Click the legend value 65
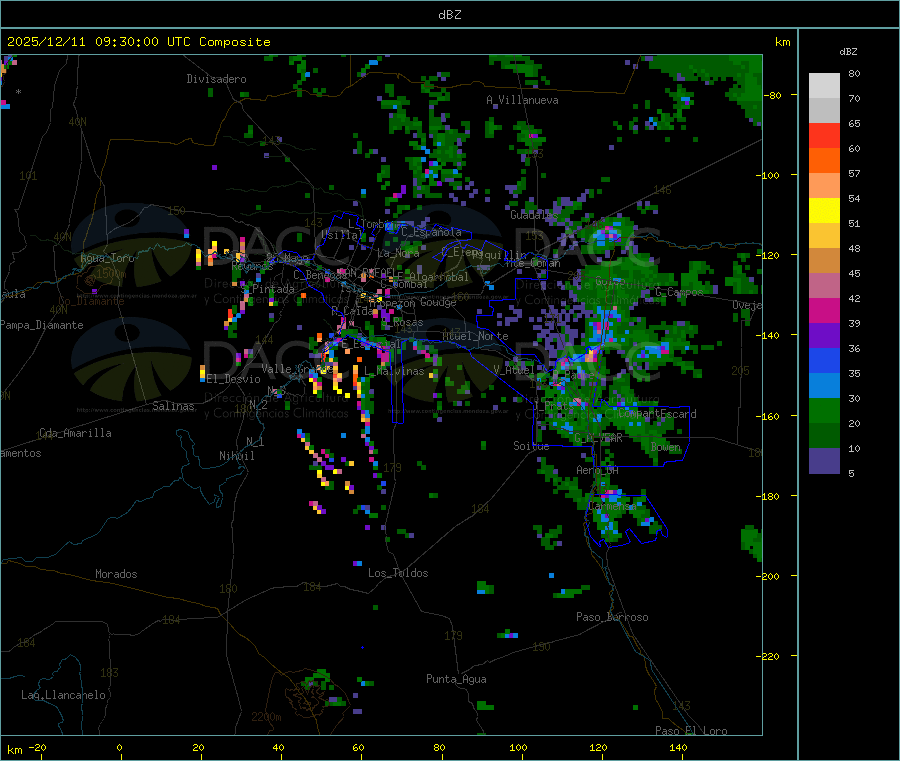This screenshot has height=761, width=900. tap(854, 123)
